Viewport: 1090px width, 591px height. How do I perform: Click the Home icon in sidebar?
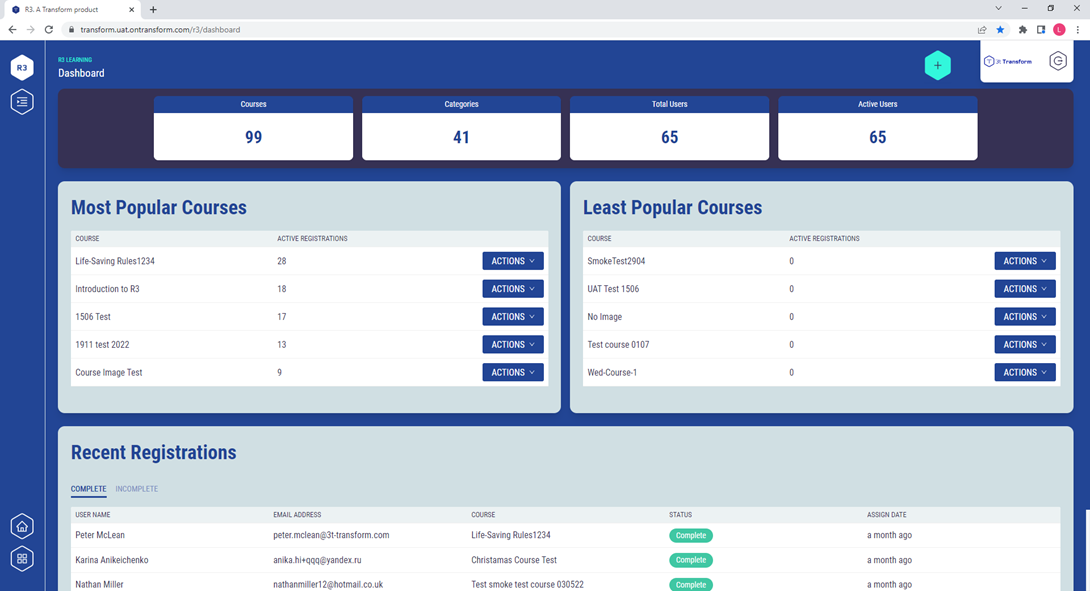[x=22, y=526]
